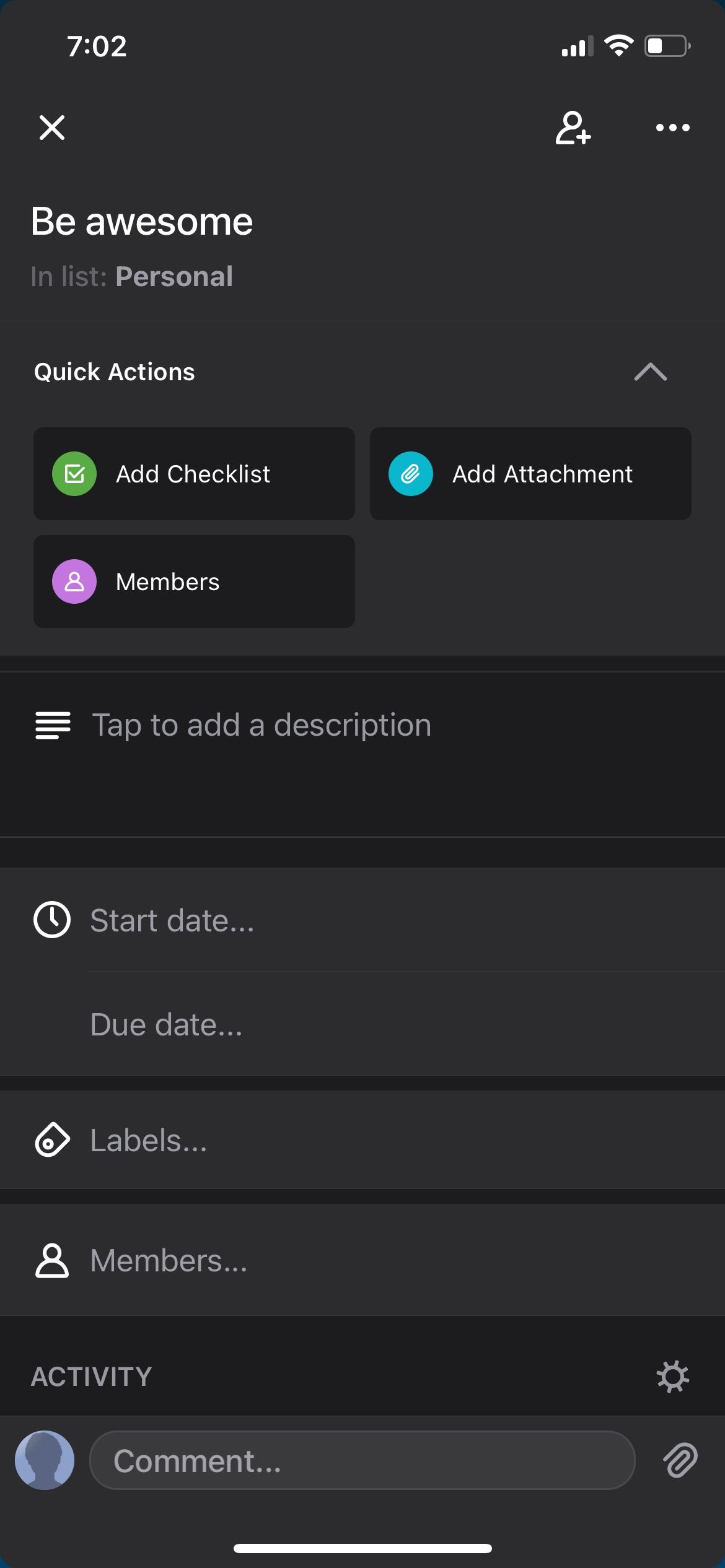Open Activity settings gear
This screenshot has width=725, height=1568.
(x=672, y=1377)
